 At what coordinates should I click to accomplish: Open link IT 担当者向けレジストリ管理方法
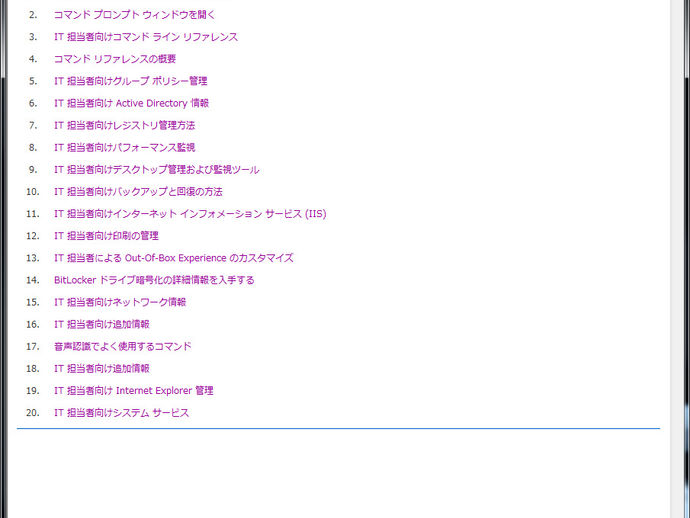[x=125, y=125]
